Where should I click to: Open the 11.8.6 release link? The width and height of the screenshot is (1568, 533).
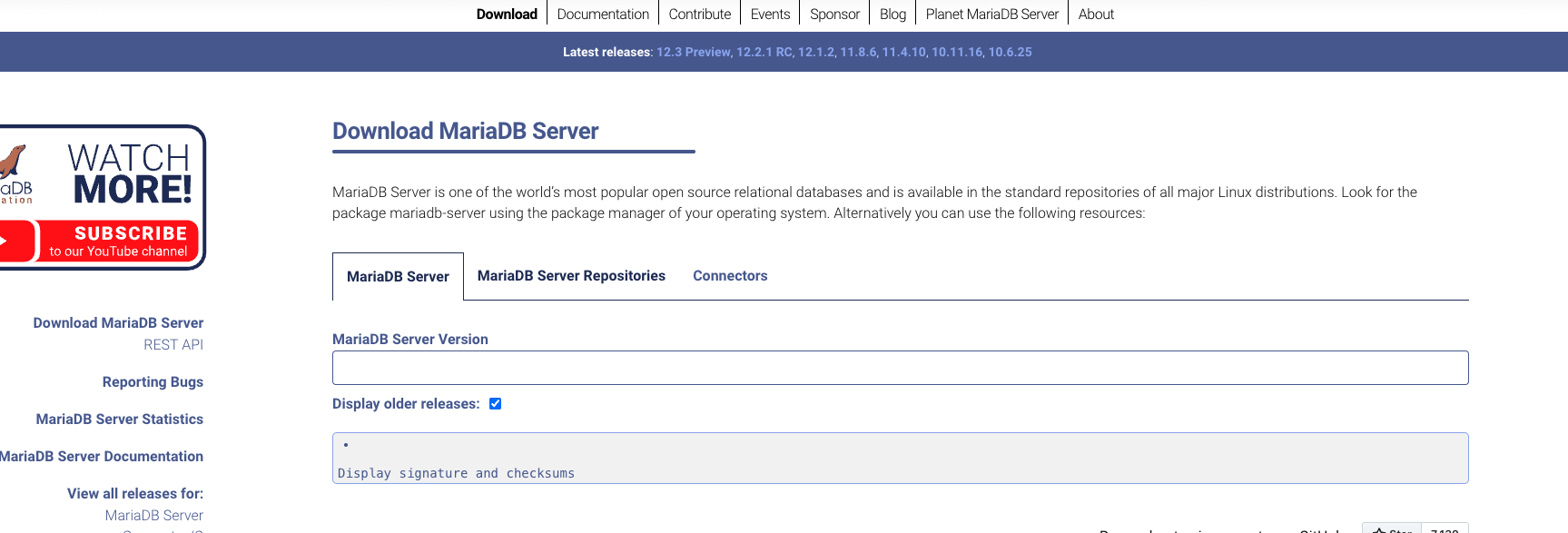click(x=858, y=53)
